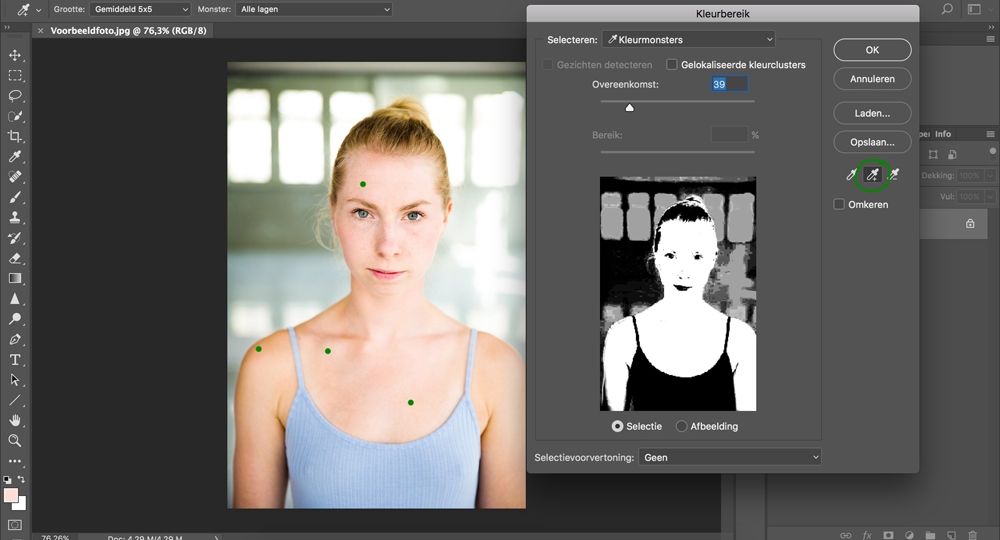Click the Overeenkomst value field

point(730,84)
